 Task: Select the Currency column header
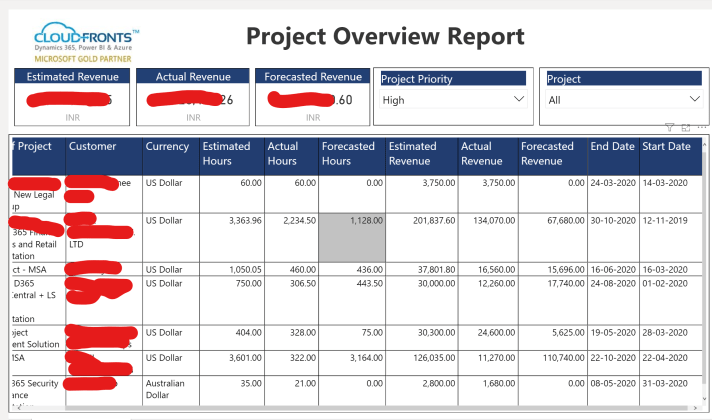click(167, 147)
